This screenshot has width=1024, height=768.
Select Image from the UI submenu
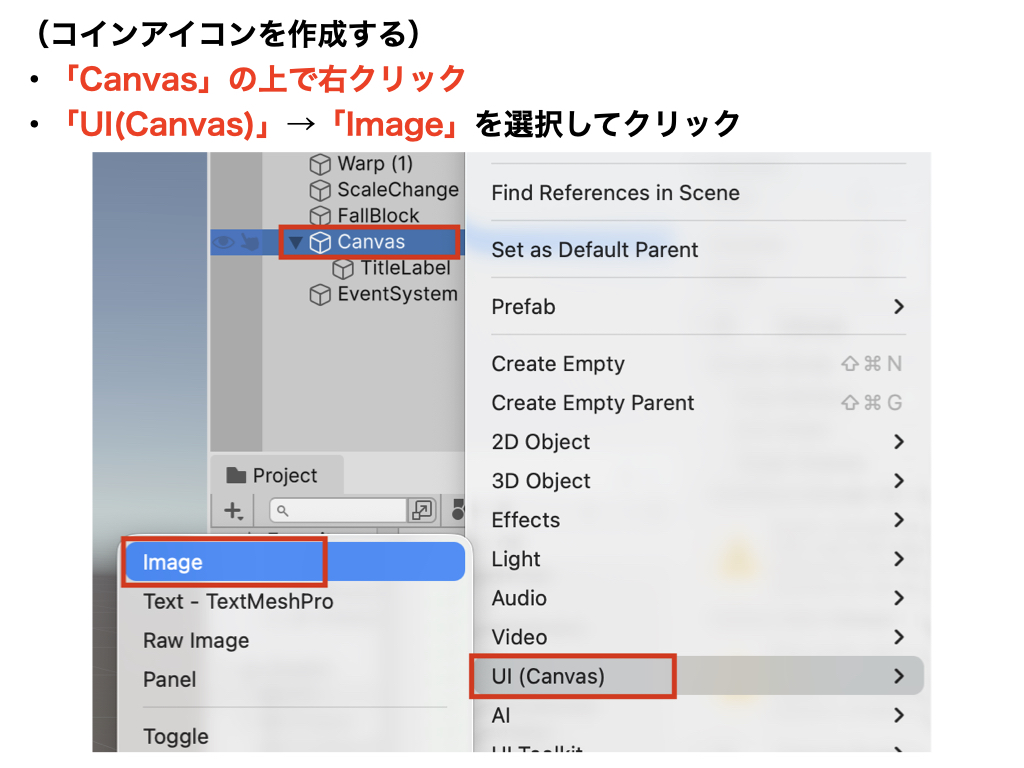[x=173, y=562]
